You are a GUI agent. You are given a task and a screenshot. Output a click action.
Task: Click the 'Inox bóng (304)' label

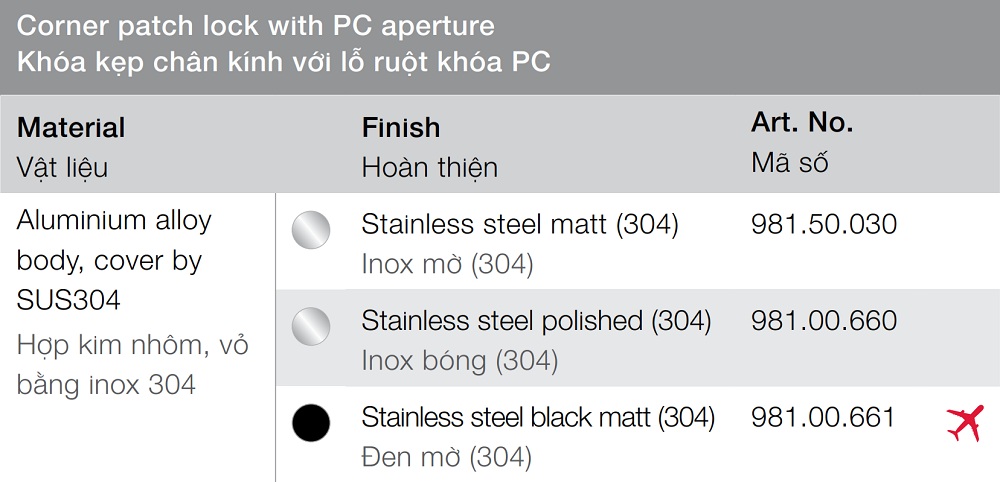click(x=459, y=360)
